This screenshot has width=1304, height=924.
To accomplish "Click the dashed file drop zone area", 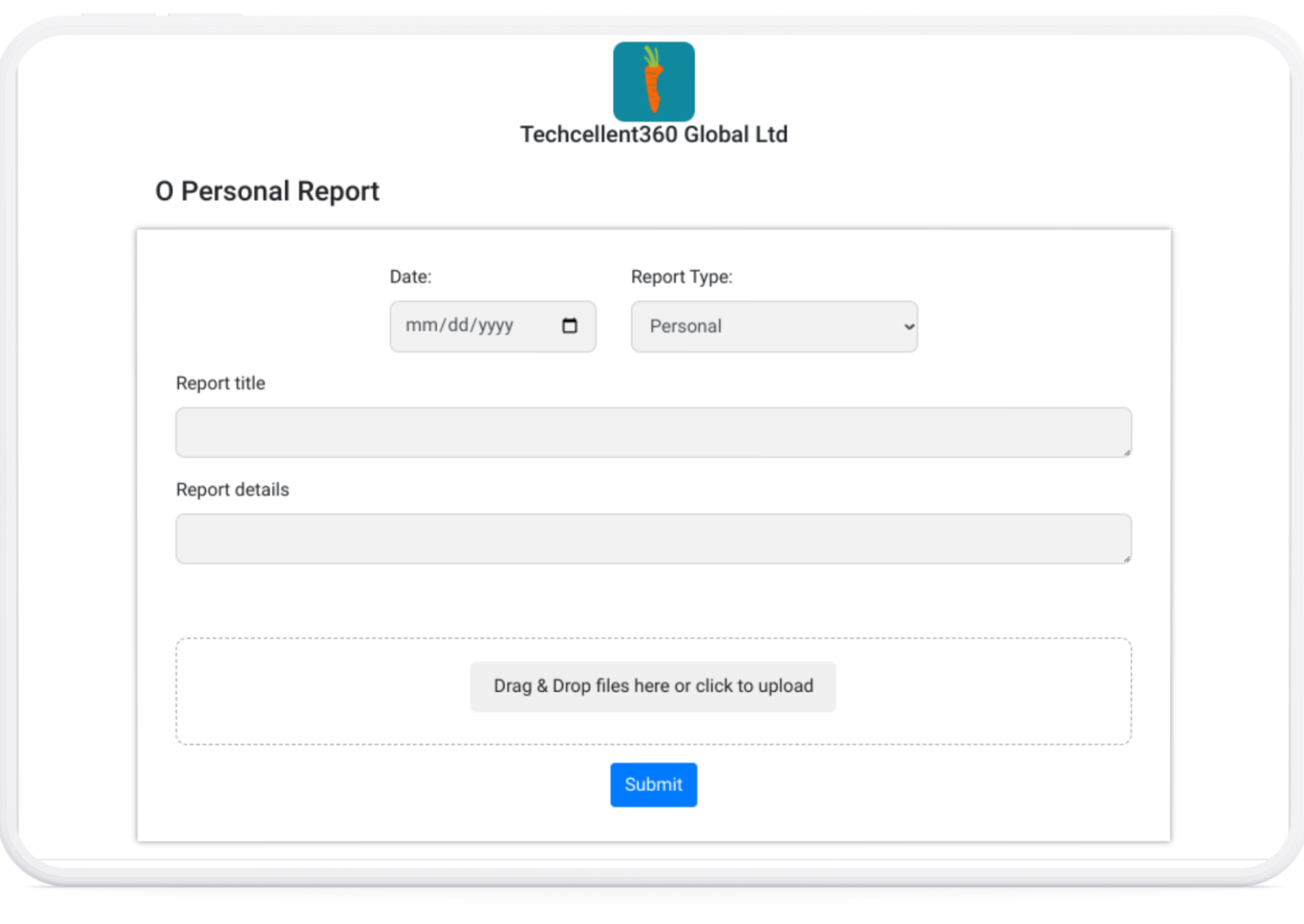I will [x=318, y=691].
